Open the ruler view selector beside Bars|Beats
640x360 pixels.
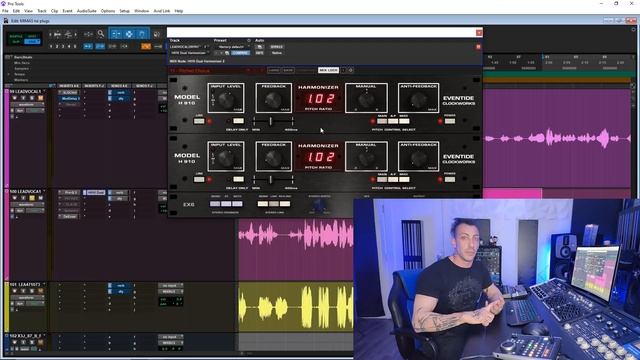(8, 57)
